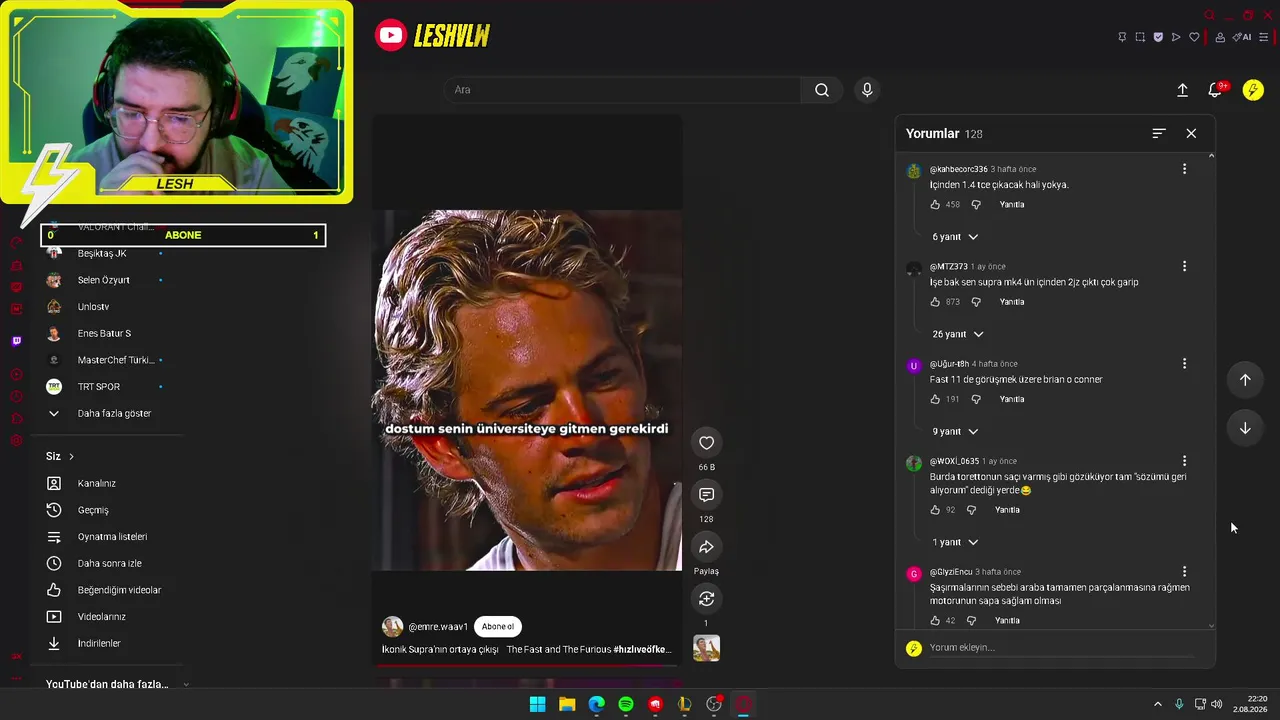Open the Short's comments icon
Viewport: 1280px width, 720px height.
point(706,495)
